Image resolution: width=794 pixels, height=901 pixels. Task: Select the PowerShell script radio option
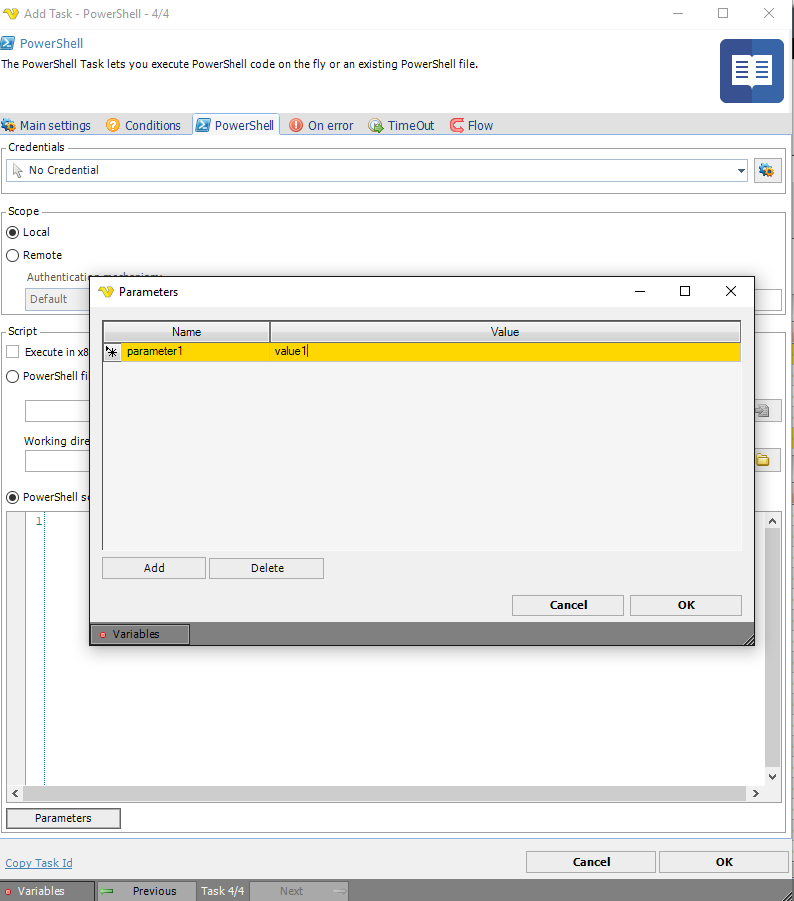click(x=13, y=497)
